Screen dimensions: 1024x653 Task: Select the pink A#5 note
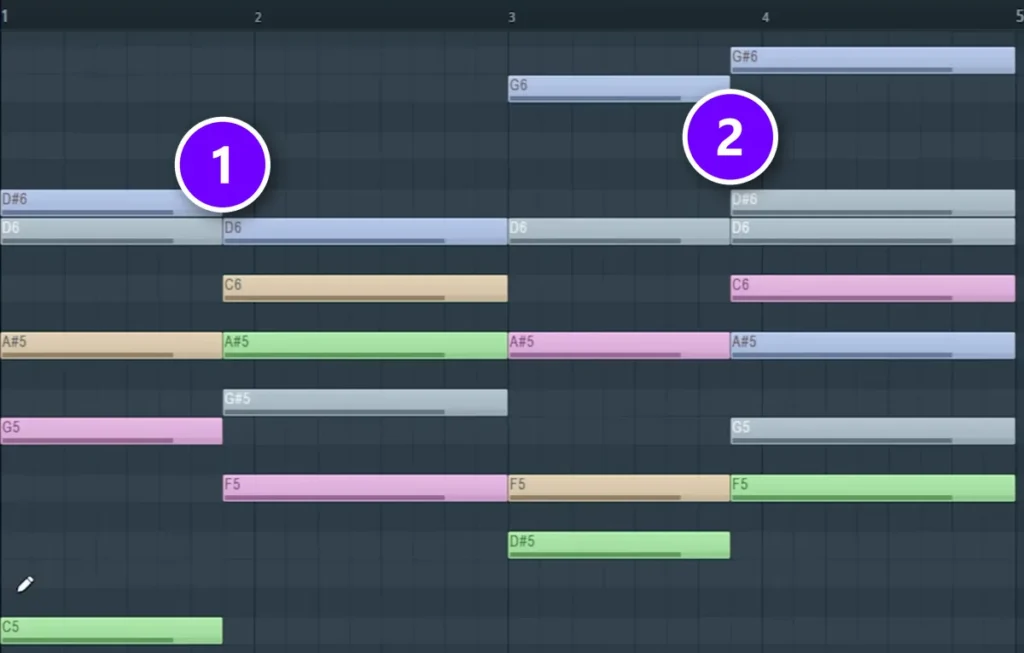click(618, 345)
